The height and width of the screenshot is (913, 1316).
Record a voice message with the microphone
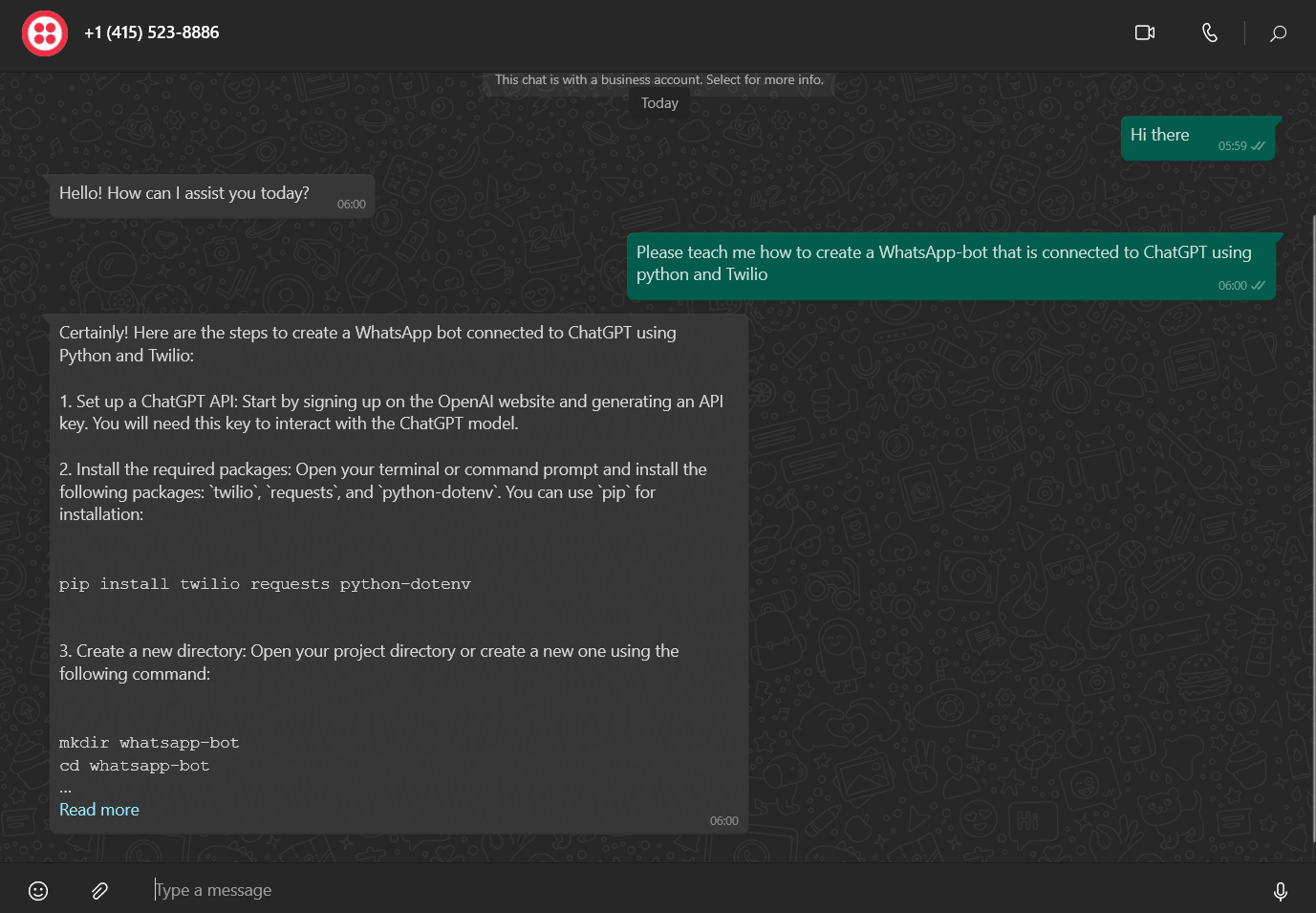[1280, 890]
